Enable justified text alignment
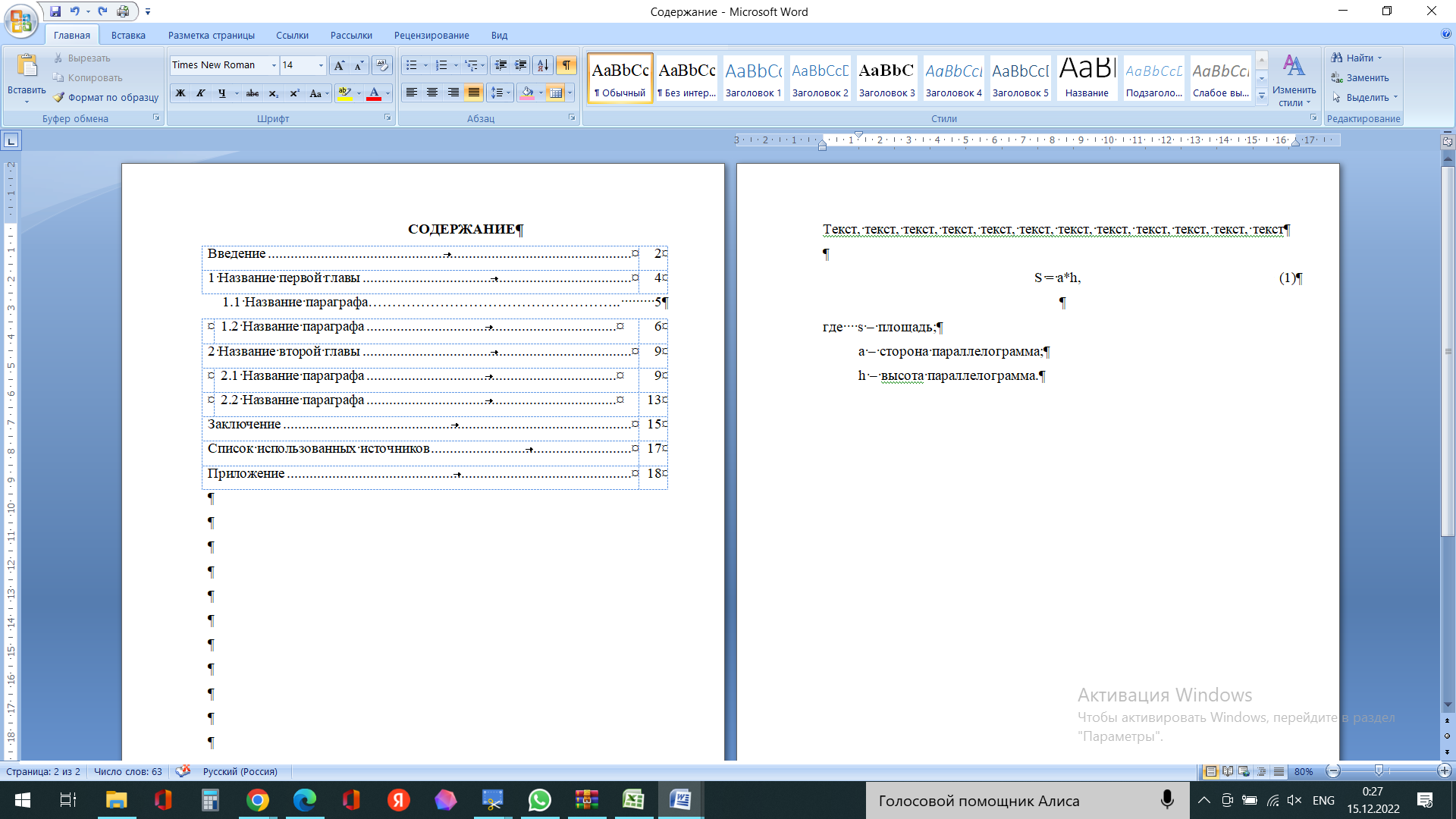Viewport: 1456px width, 819px height. tap(474, 93)
